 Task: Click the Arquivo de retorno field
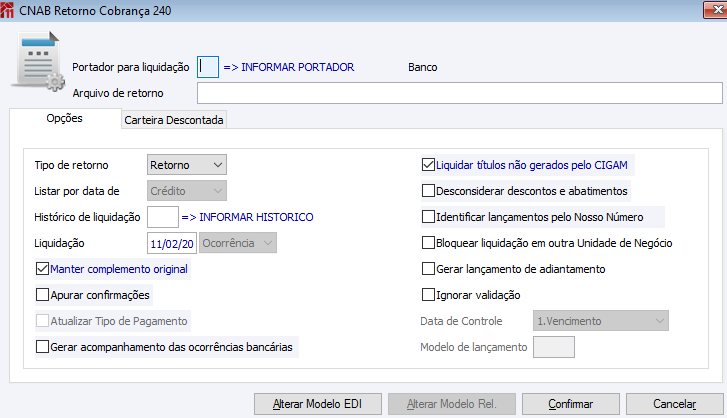point(459,94)
